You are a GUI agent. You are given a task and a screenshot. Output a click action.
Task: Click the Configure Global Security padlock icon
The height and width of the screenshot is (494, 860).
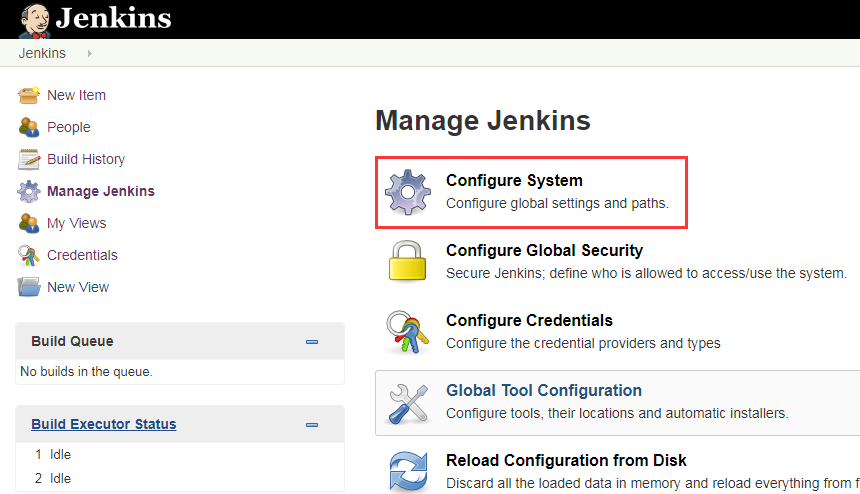pos(408,262)
